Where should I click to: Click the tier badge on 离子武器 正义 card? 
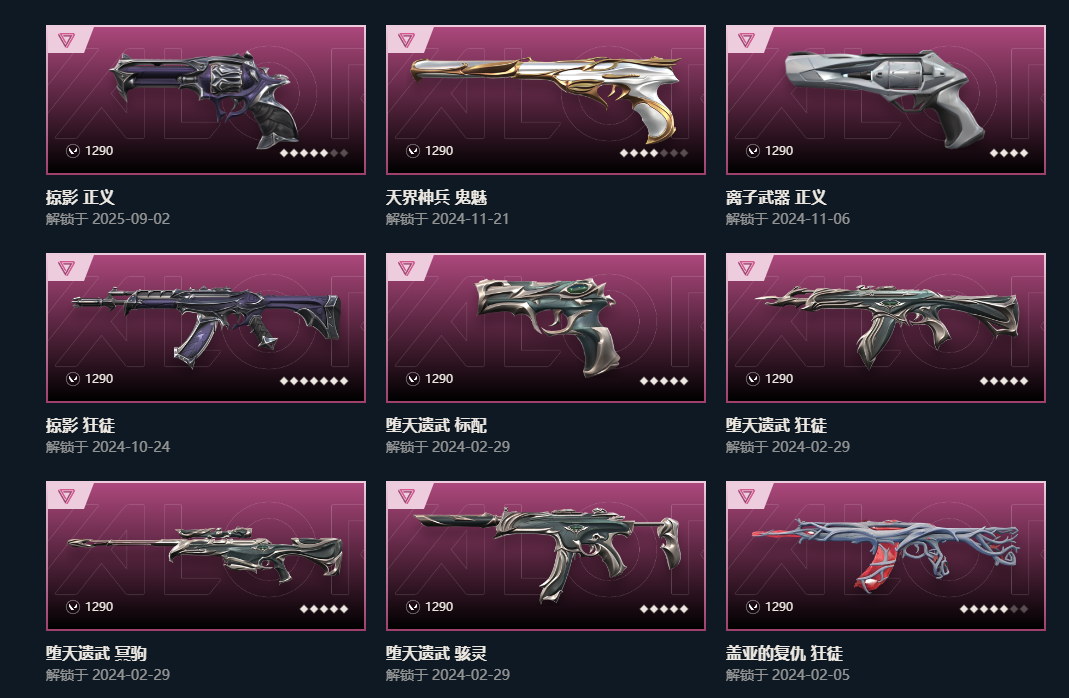[747, 40]
